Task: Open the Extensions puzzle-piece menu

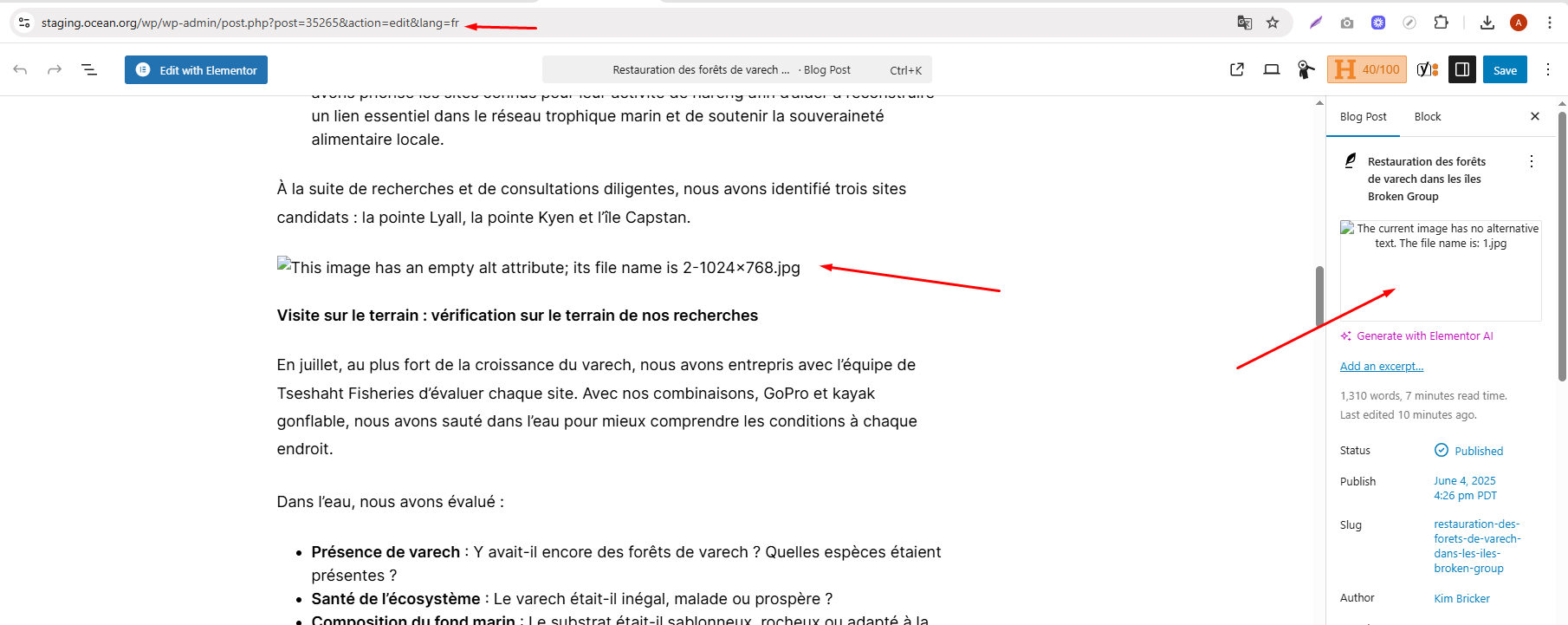Action: (1441, 23)
